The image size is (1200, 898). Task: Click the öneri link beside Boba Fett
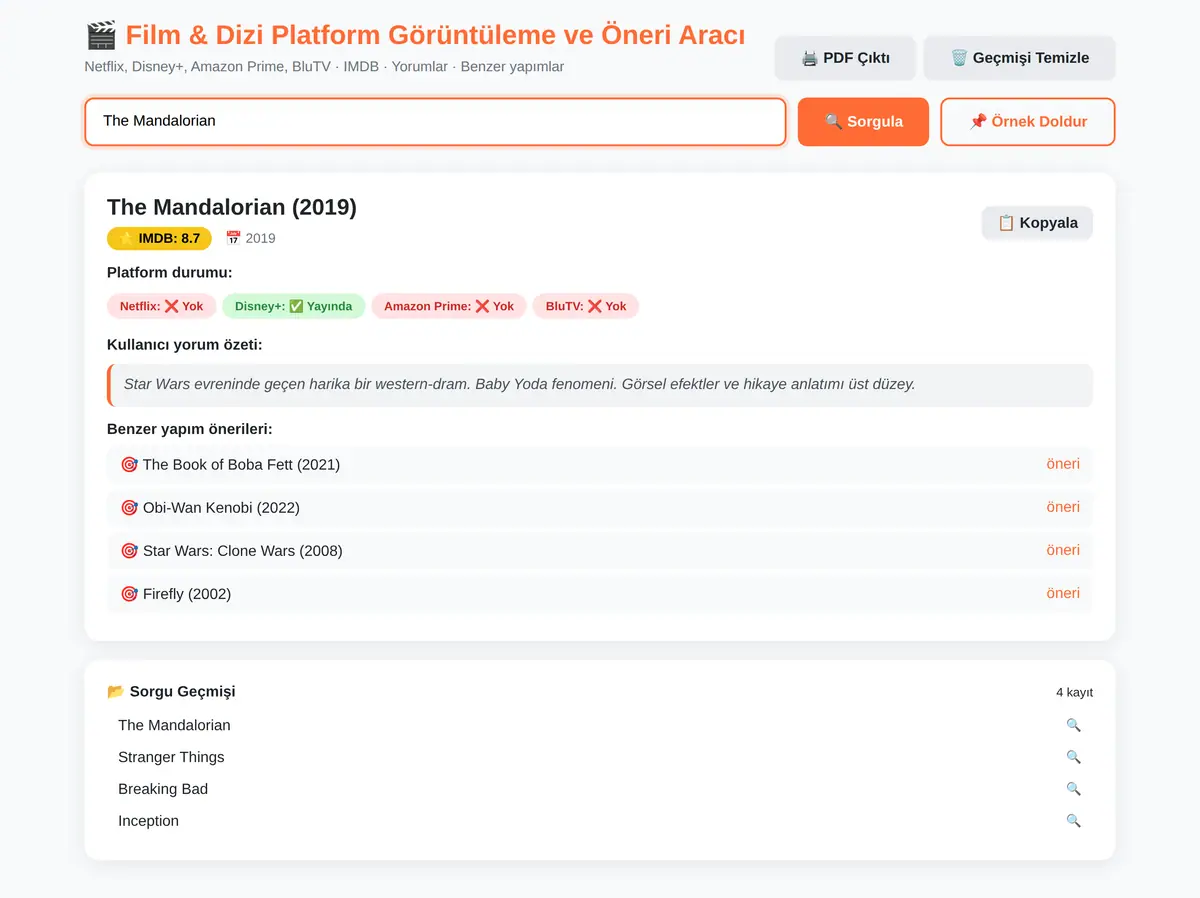point(1063,464)
